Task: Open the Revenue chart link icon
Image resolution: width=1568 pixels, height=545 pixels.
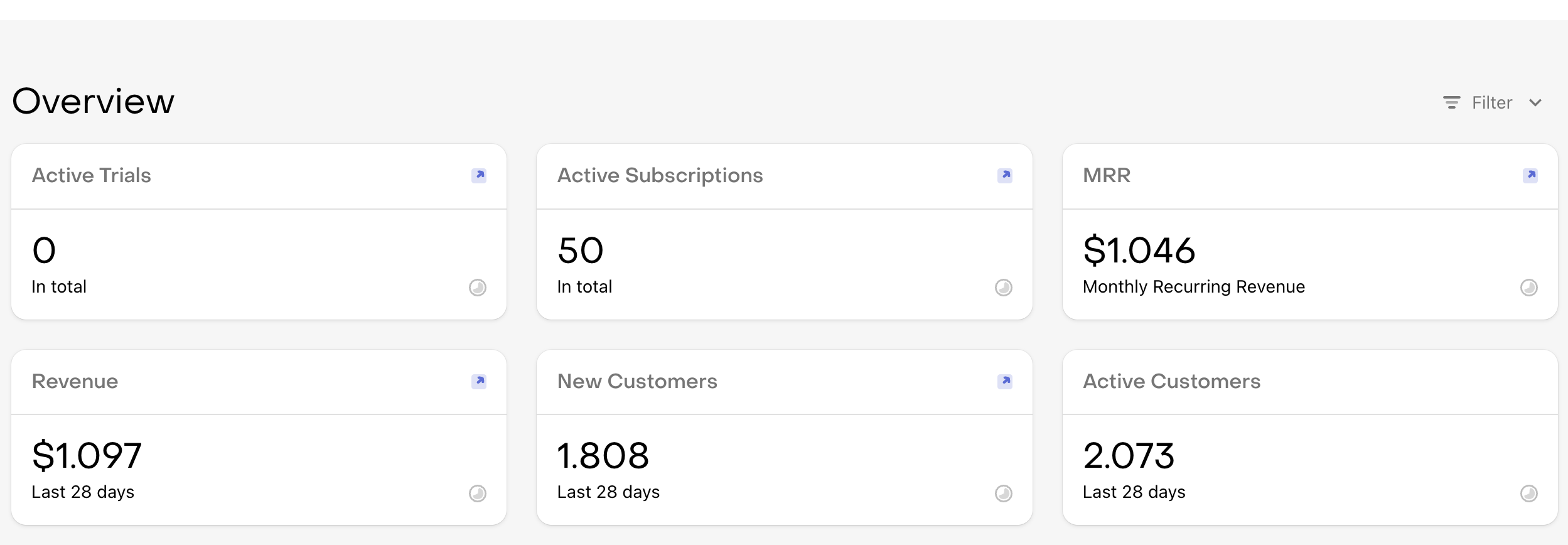Action: click(479, 381)
